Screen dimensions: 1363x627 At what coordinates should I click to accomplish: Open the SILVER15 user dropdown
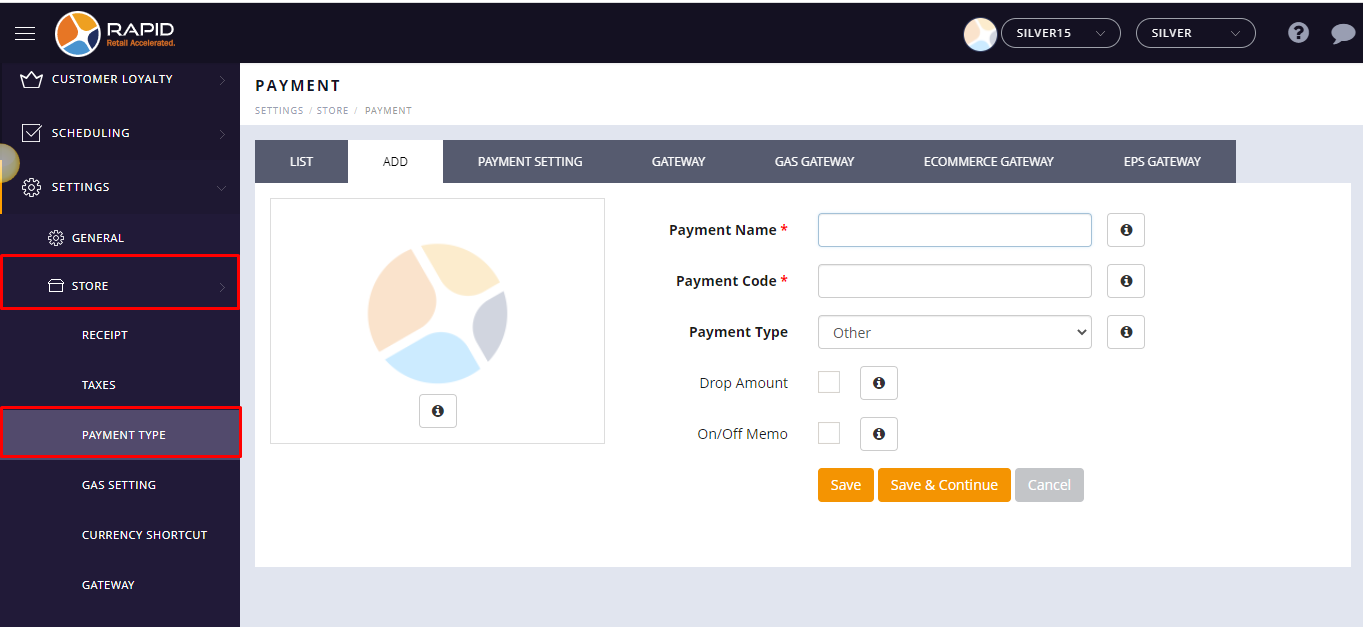pyautogui.click(x=1059, y=33)
